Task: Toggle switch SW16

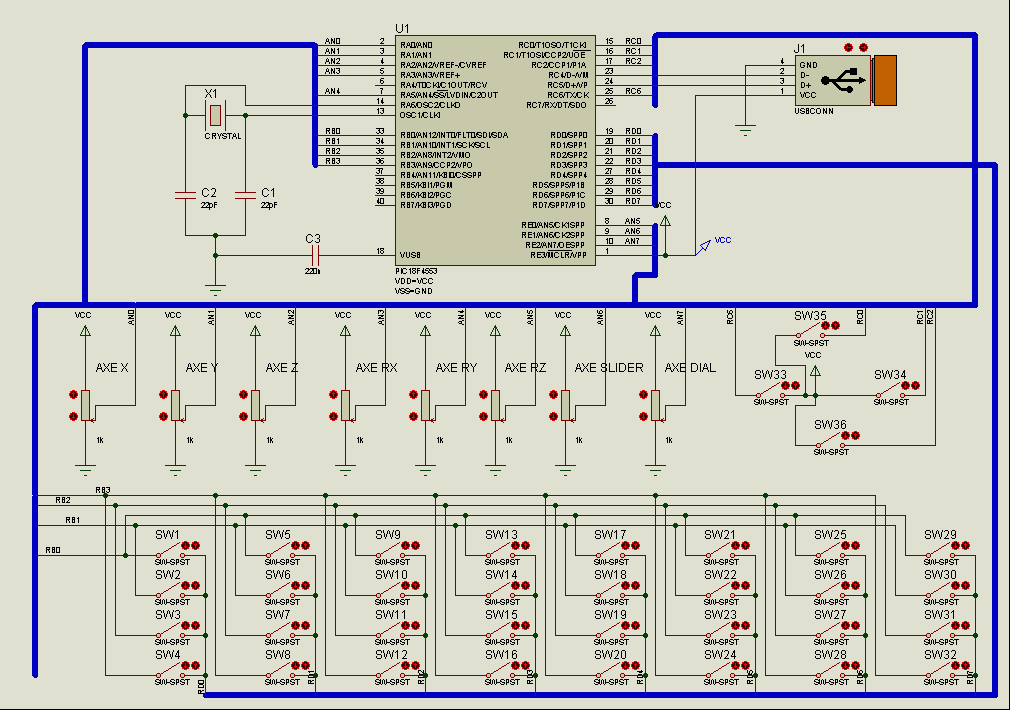Action: [x=499, y=671]
